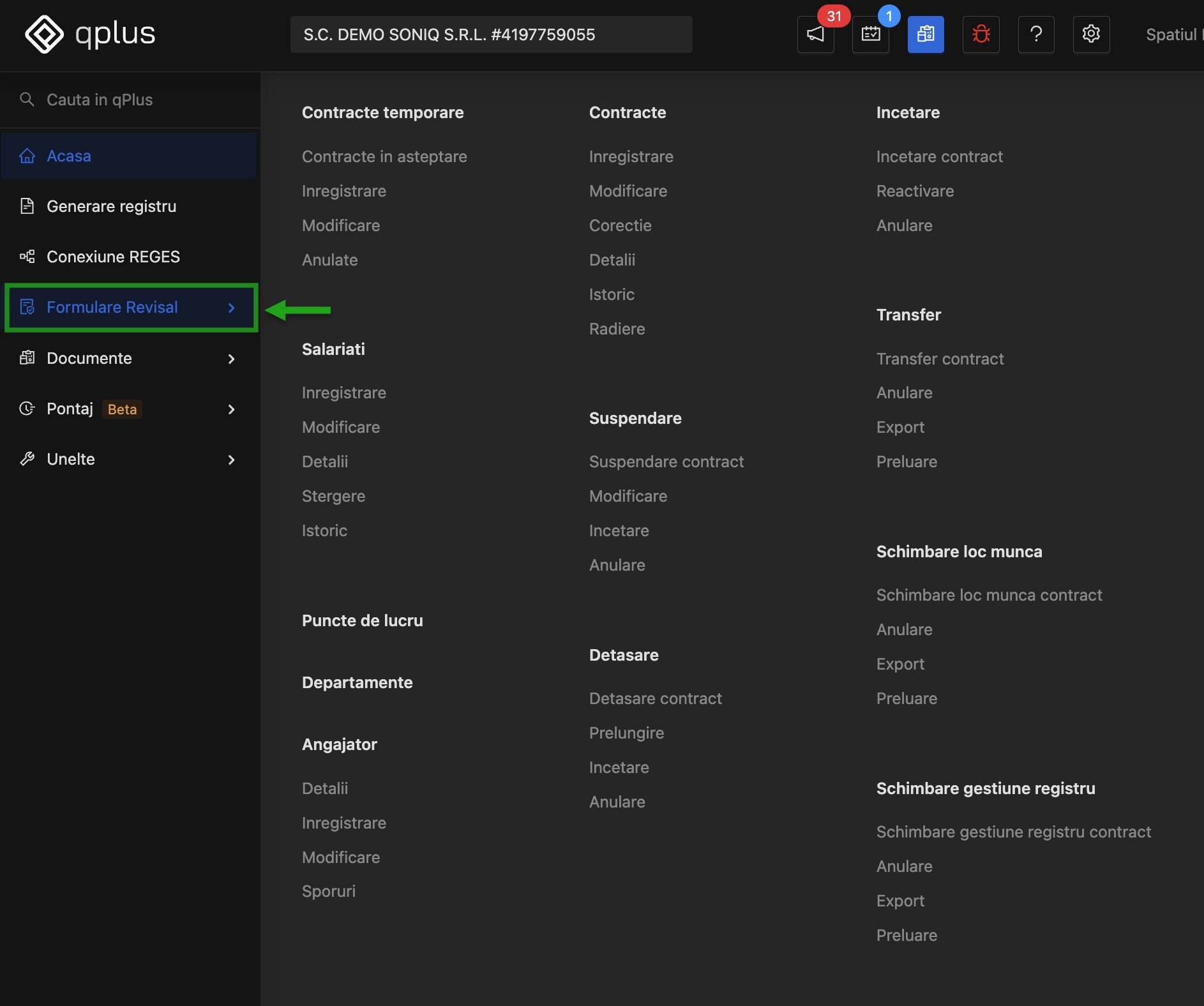Open Sporuri under Angajator
Screen dimensions: 1204x1006
[328, 891]
